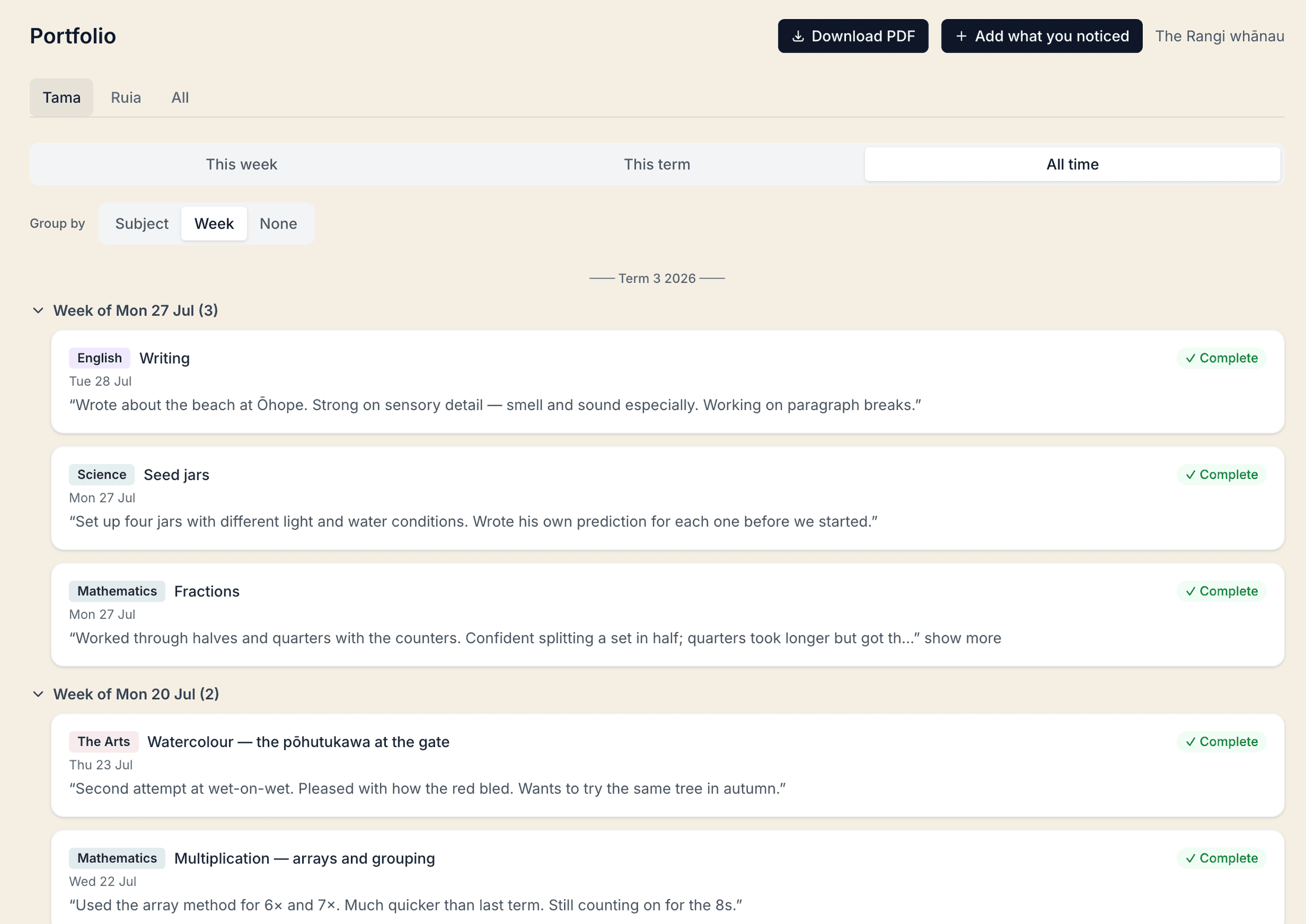Select the This term range
1306x924 pixels.
tap(657, 164)
